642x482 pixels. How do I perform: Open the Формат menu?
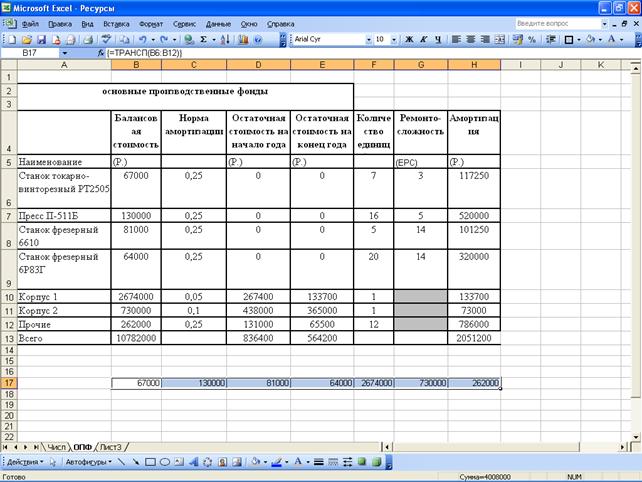(x=151, y=24)
